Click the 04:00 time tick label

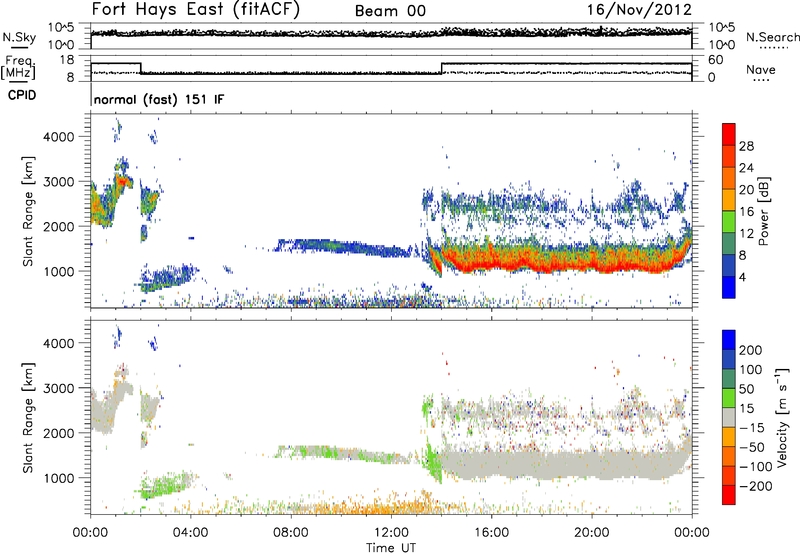[191, 533]
